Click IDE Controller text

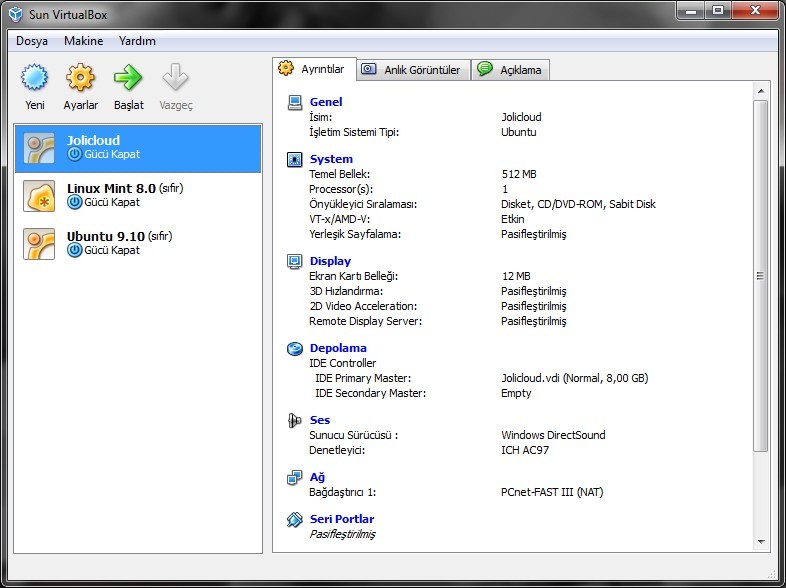click(342, 363)
